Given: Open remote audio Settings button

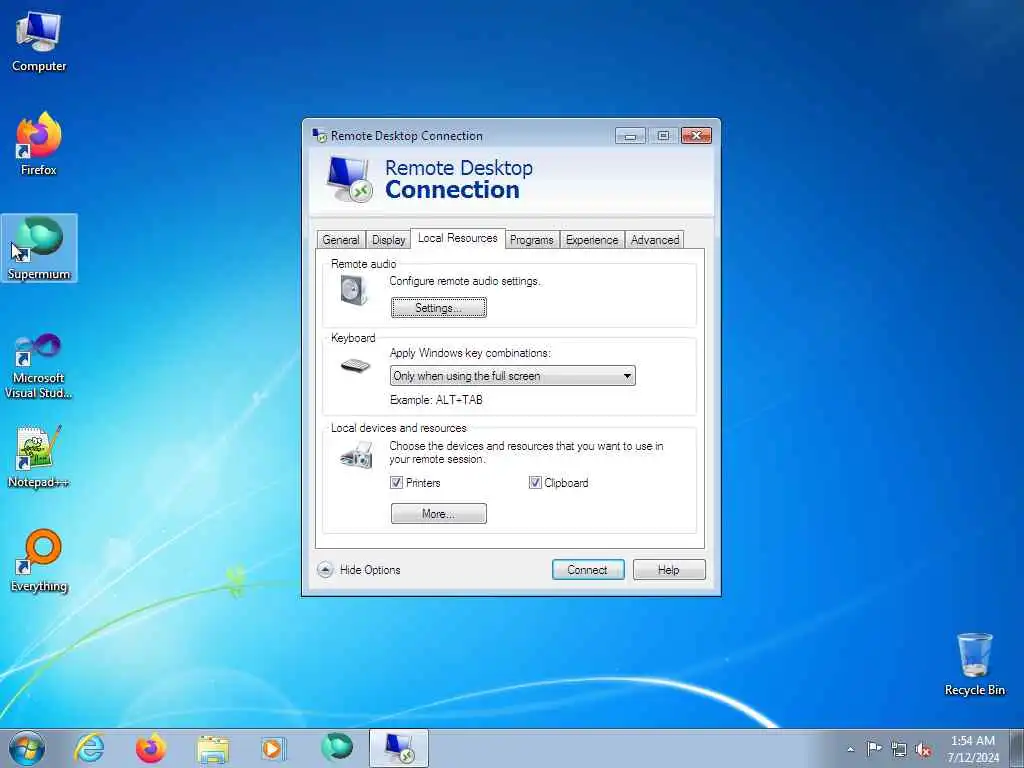Looking at the screenshot, I should coord(439,308).
